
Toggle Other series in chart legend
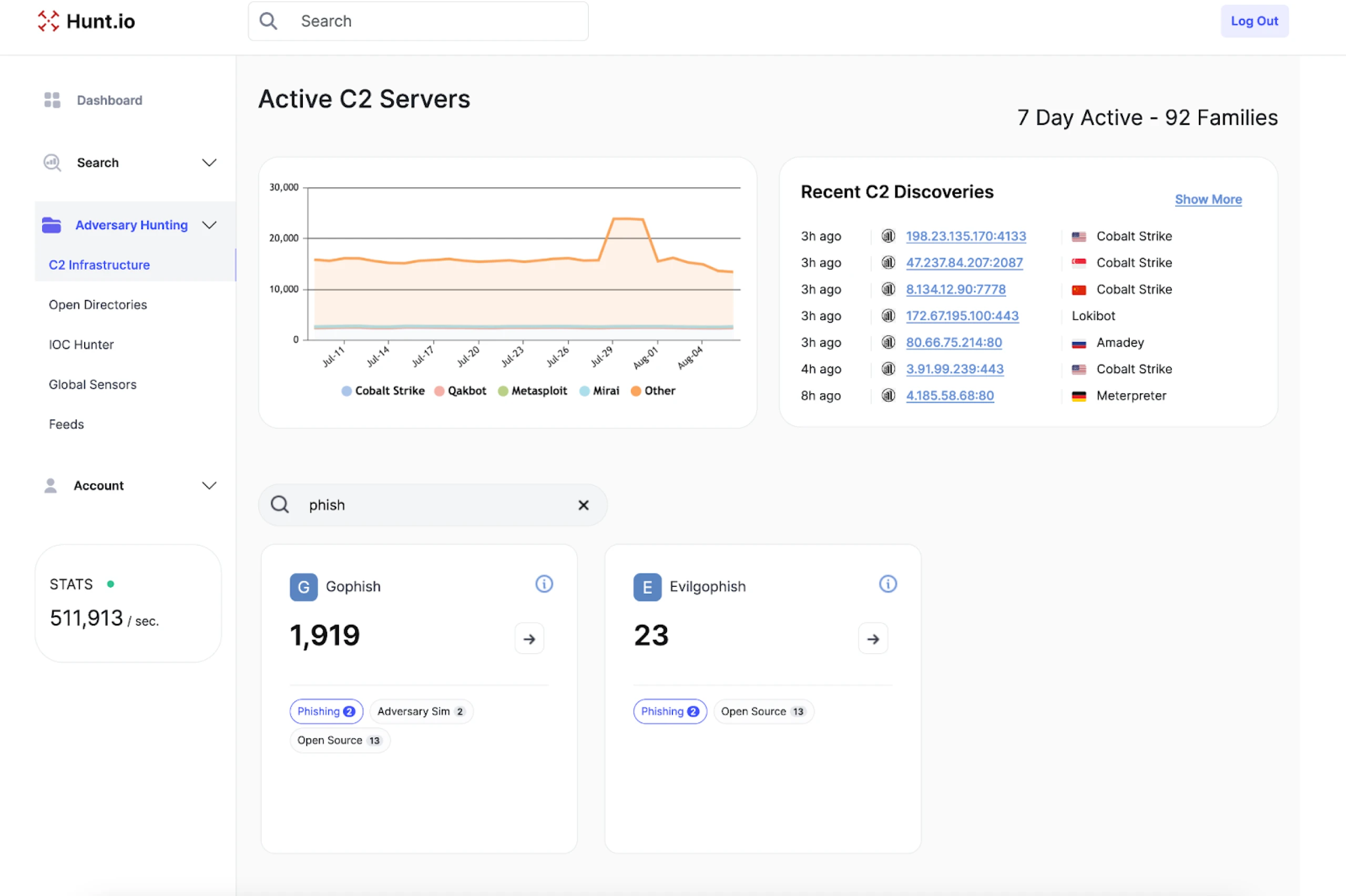point(653,391)
